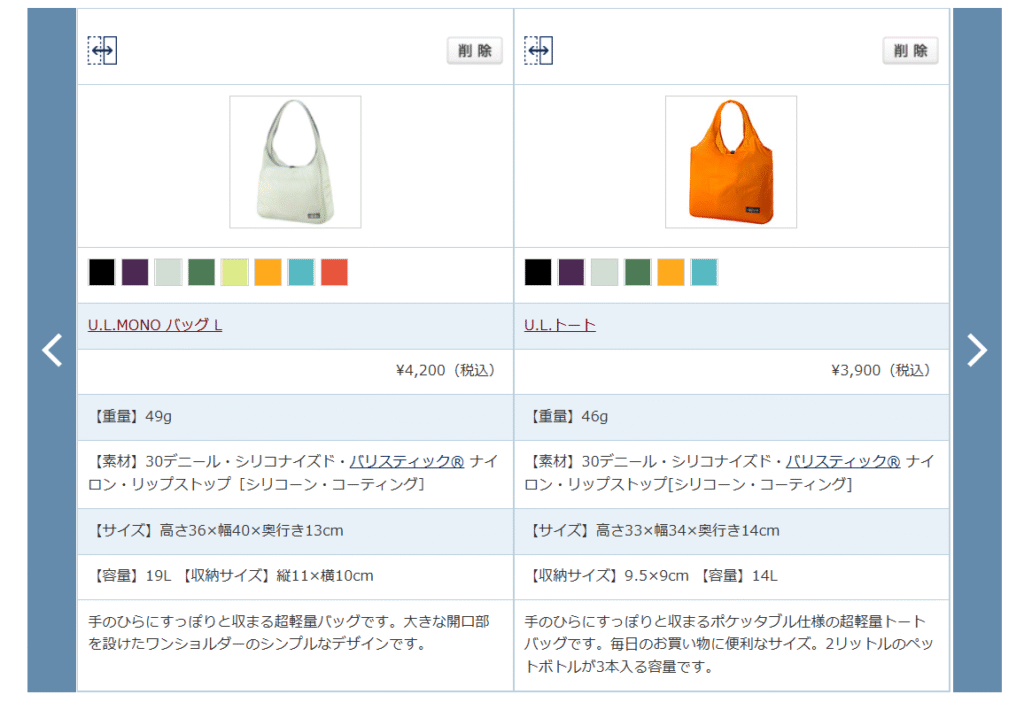1024x702 pixels.
Task: Select purple swatch for U.L.MONO バッグ L
Action: [135, 272]
